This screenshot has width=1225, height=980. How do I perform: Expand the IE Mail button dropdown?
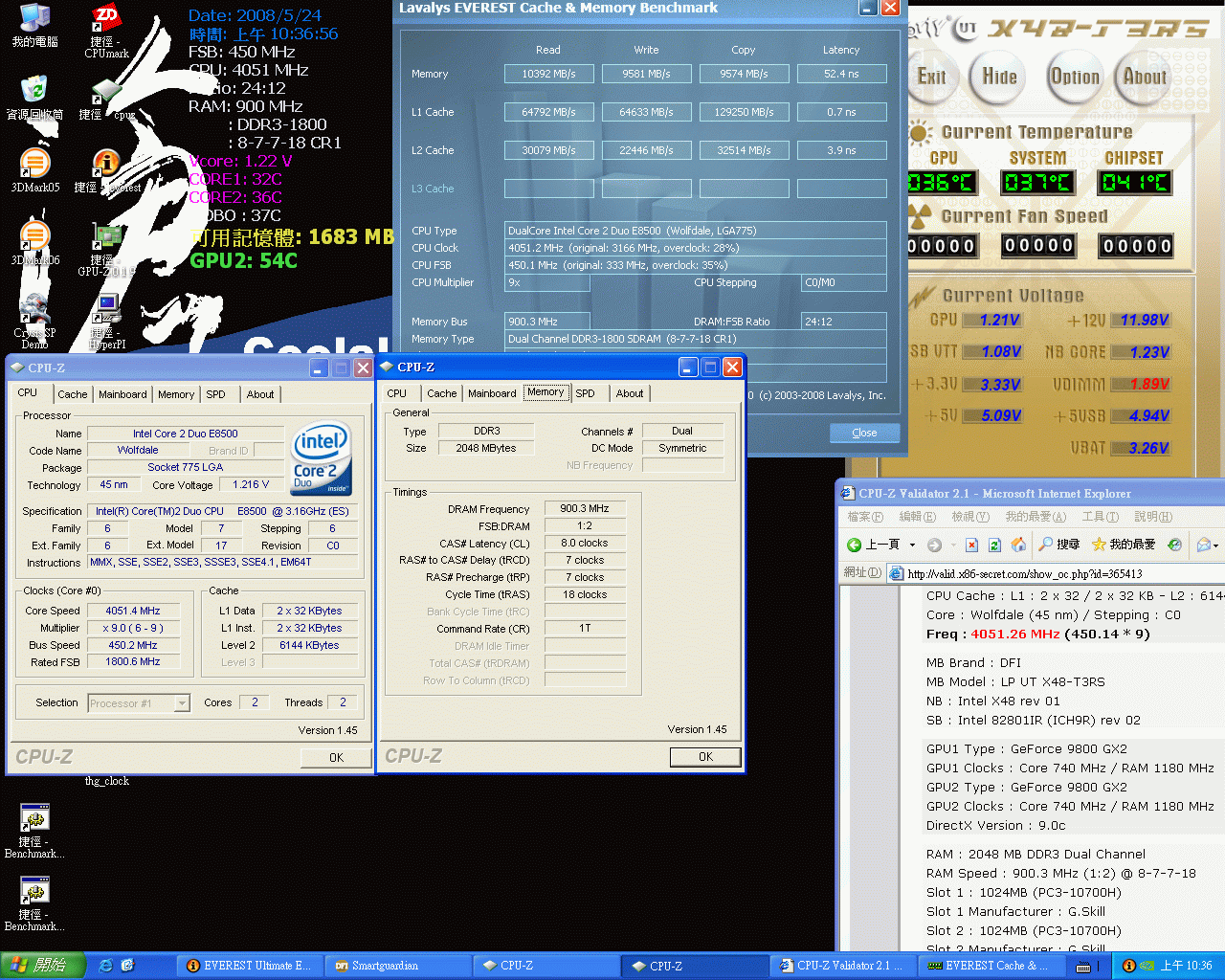click(x=1215, y=545)
